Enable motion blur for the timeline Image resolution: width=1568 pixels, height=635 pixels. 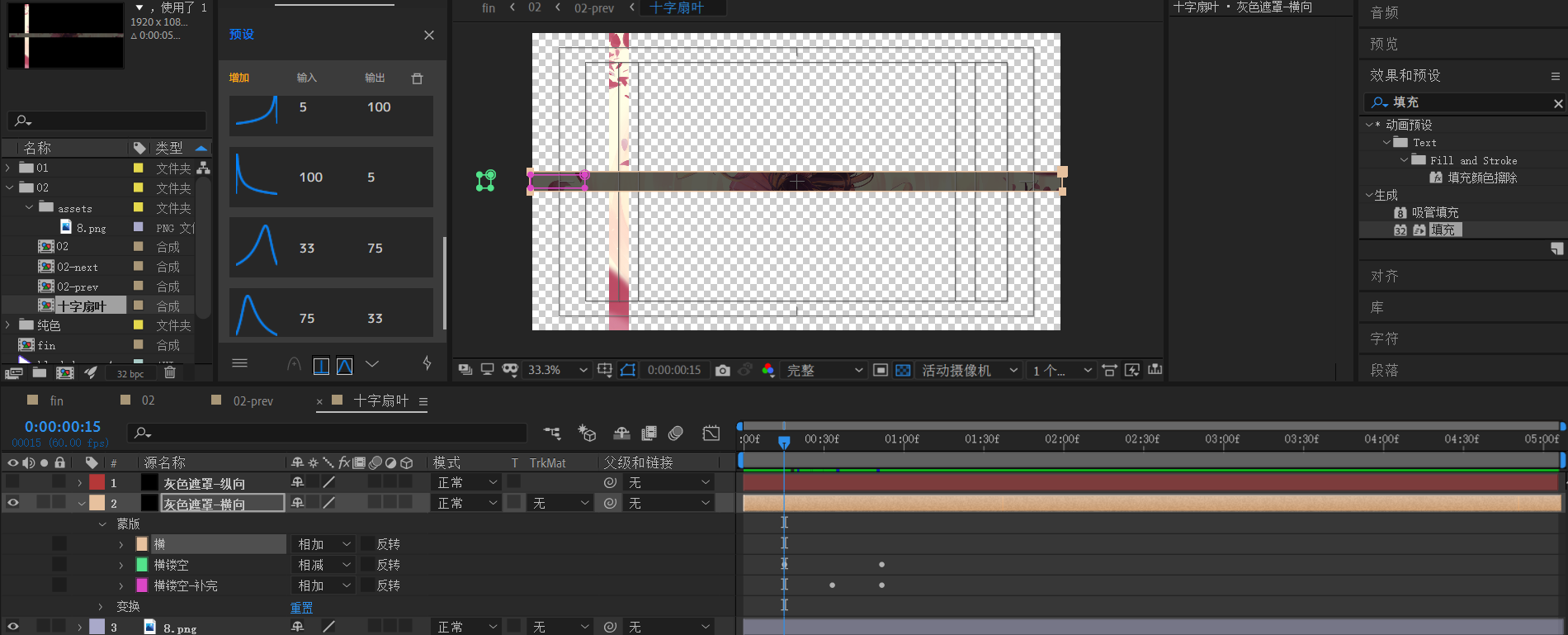click(676, 433)
